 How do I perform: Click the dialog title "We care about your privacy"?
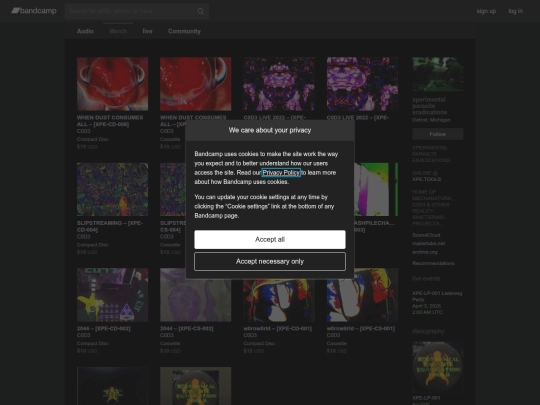click(x=270, y=130)
